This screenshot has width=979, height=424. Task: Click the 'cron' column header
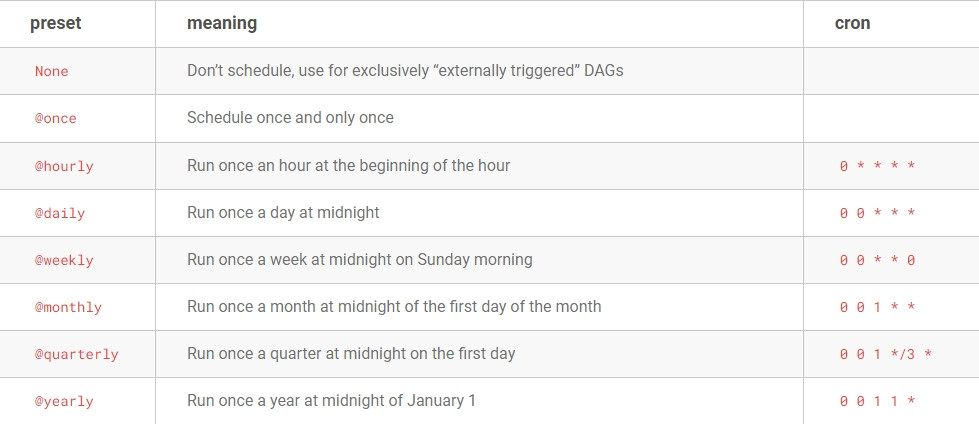point(852,23)
